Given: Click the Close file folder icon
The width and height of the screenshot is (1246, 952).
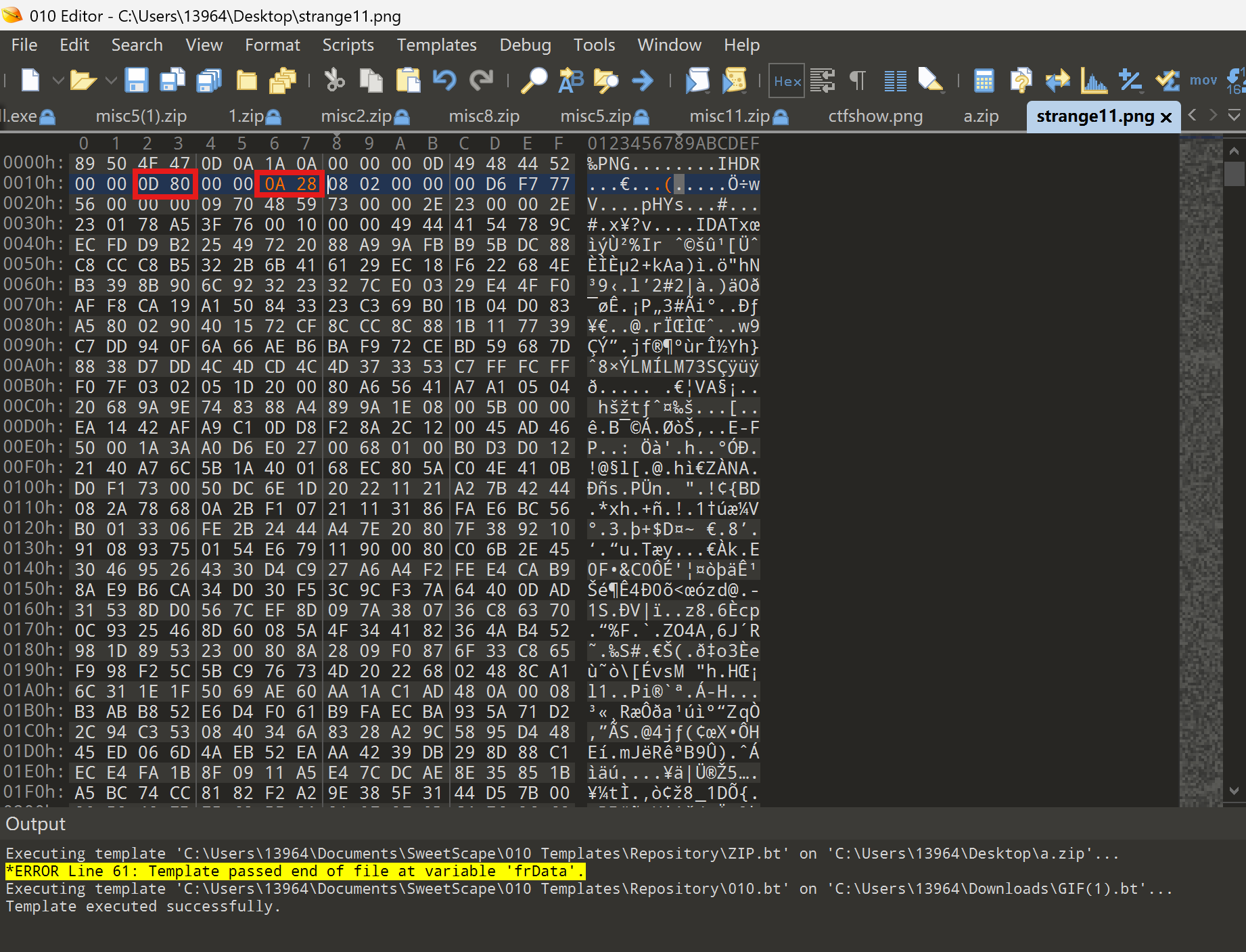Looking at the screenshot, I should [246, 81].
